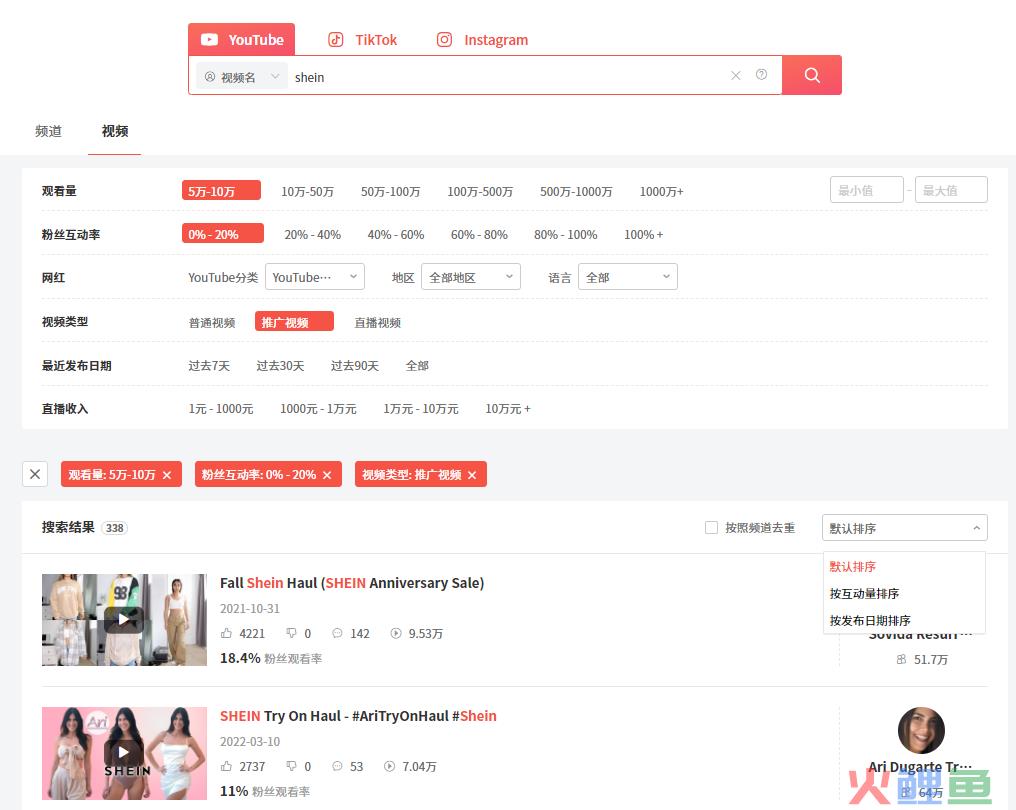Image resolution: width=1016 pixels, height=810 pixels.
Task: Open the SHEIN Try On Haul video title
Action: pyautogui.click(x=358, y=715)
